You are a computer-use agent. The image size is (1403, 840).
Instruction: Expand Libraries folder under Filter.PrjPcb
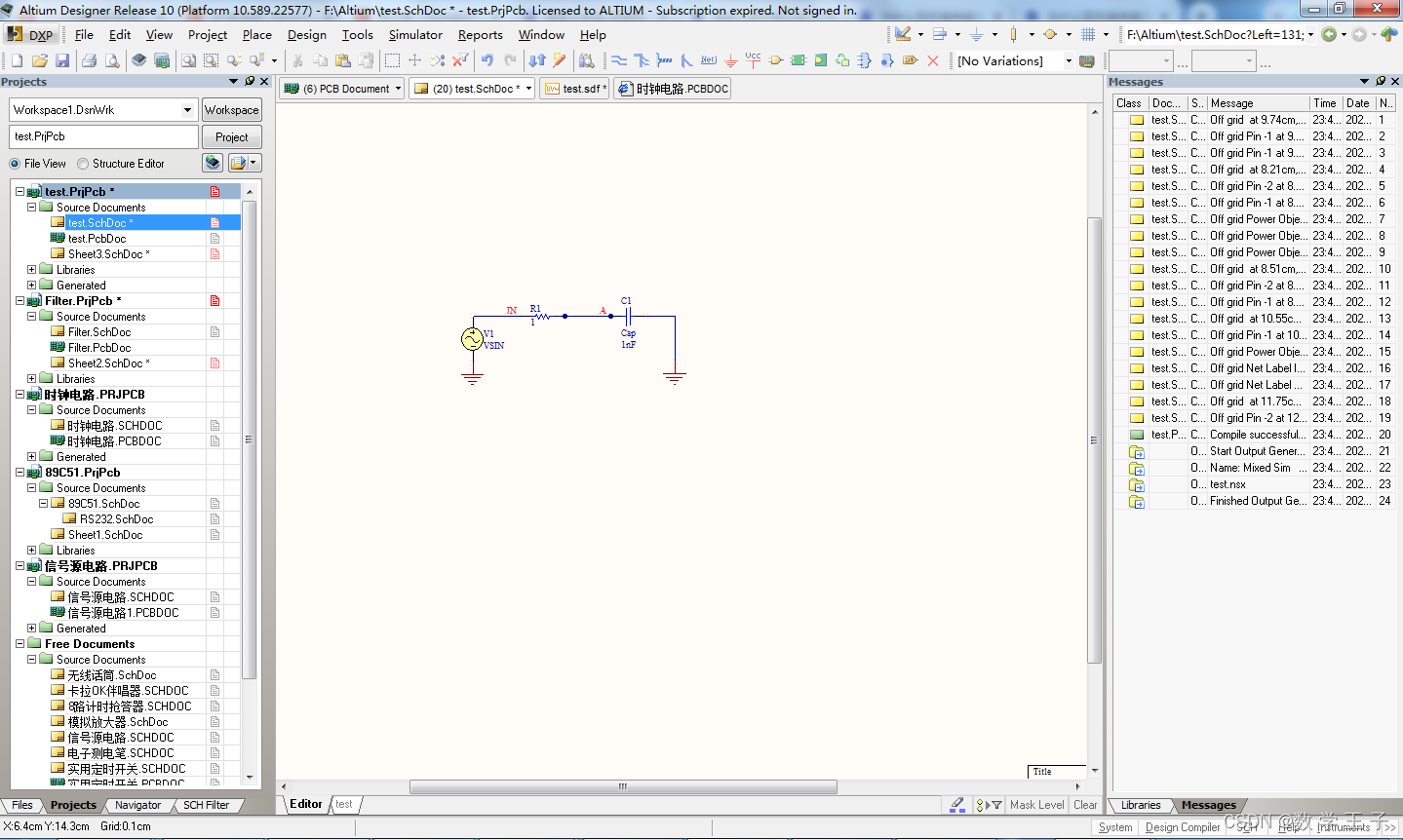(31, 379)
